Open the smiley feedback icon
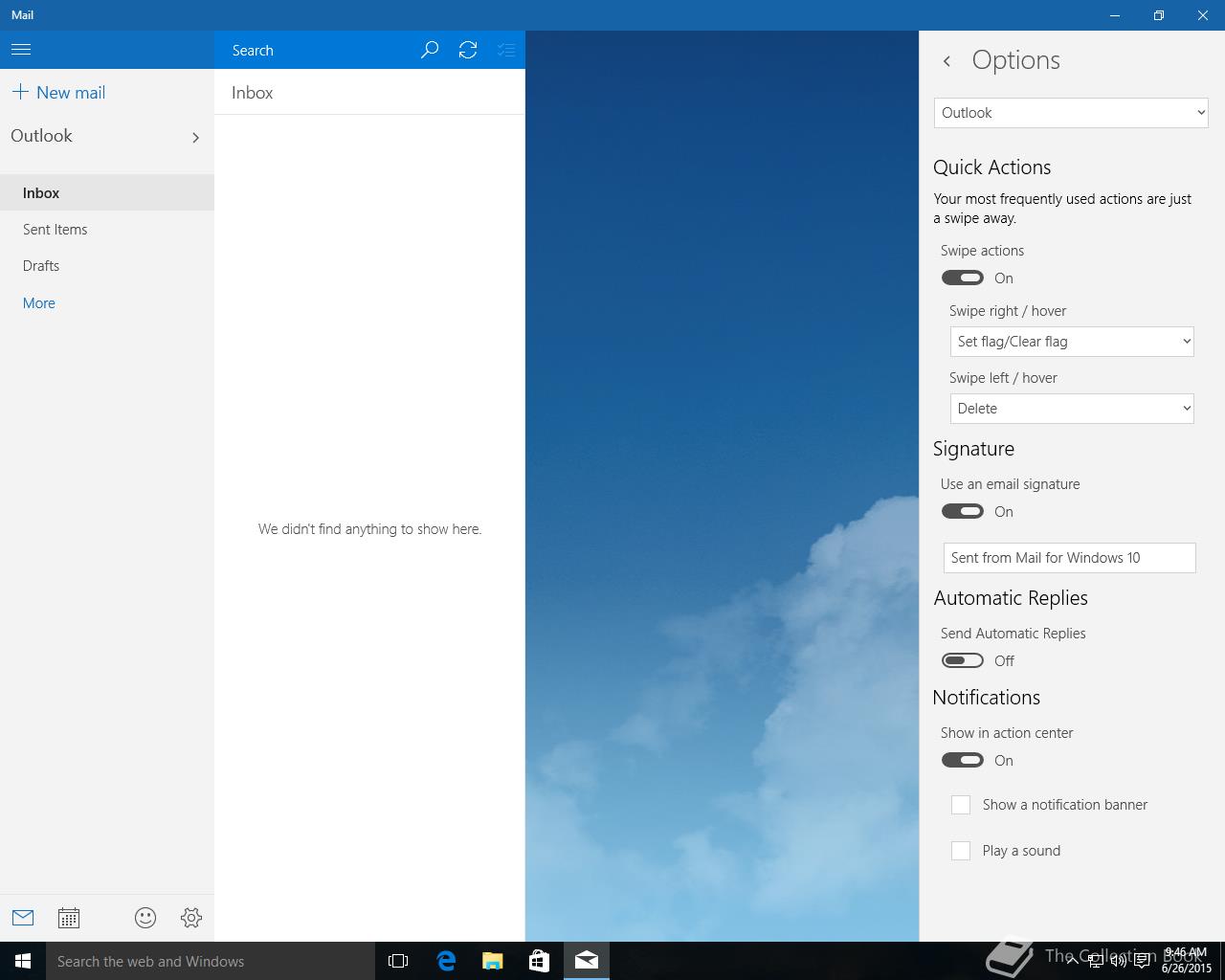 (x=145, y=918)
